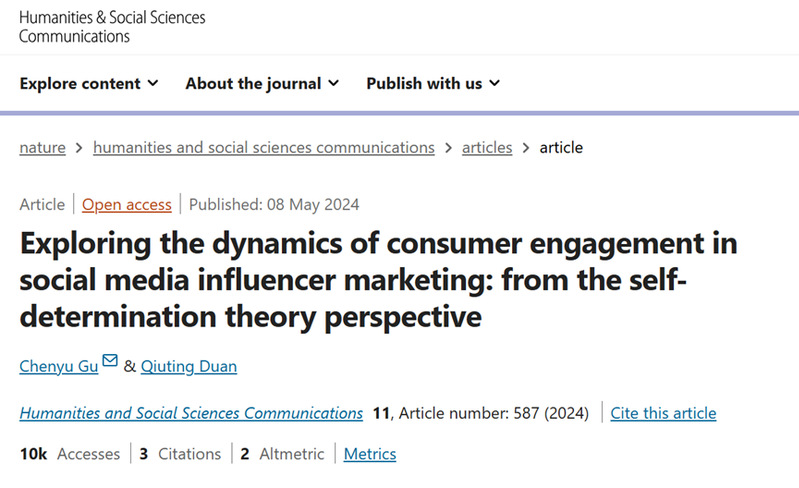Go to nature breadcrumb link
This screenshot has height=488, width=799.
42,147
